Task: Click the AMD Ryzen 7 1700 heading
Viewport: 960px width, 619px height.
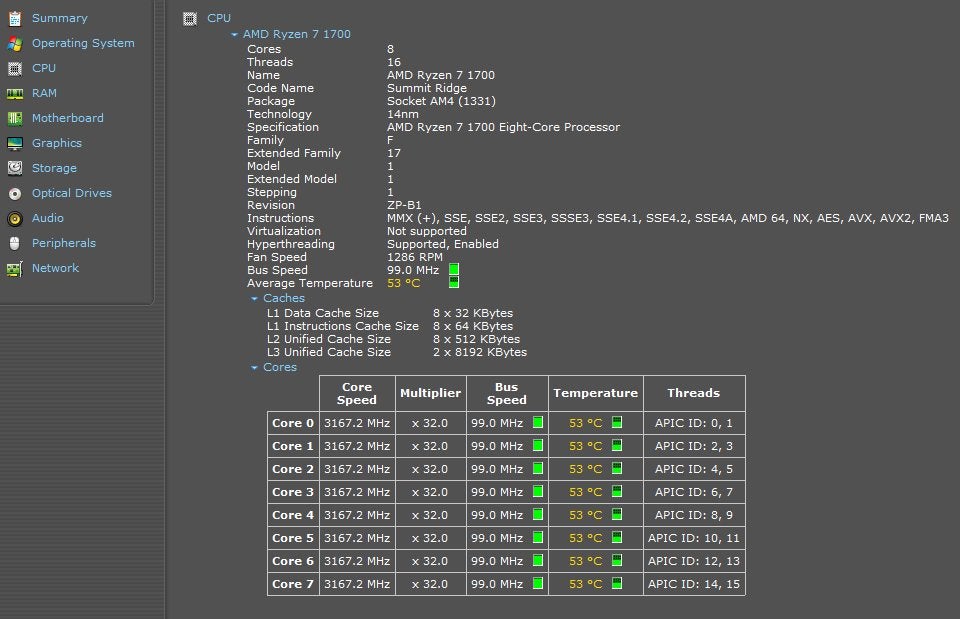Action: point(297,34)
